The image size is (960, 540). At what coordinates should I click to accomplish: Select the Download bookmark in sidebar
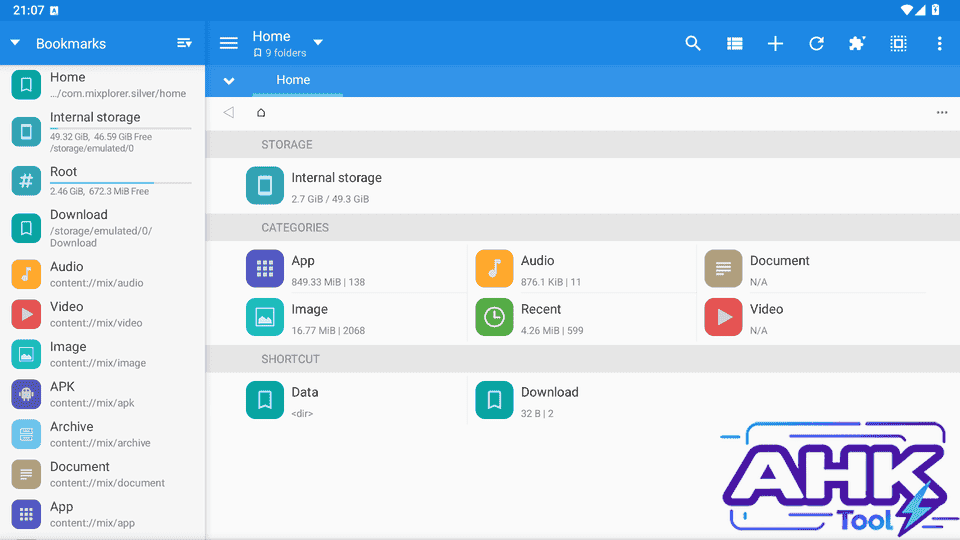(x=102, y=228)
